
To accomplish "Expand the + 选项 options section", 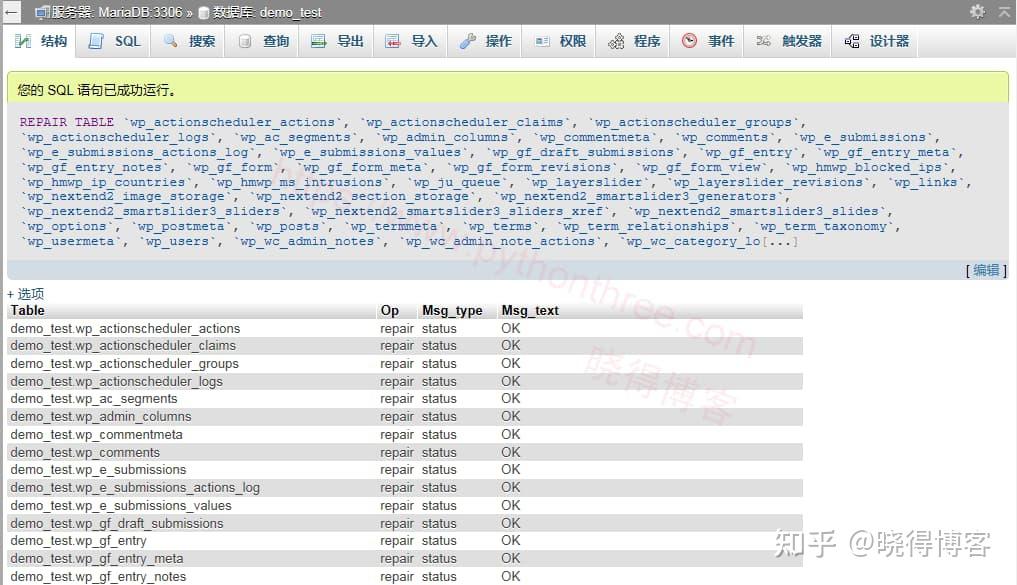I will pos(25,293).
